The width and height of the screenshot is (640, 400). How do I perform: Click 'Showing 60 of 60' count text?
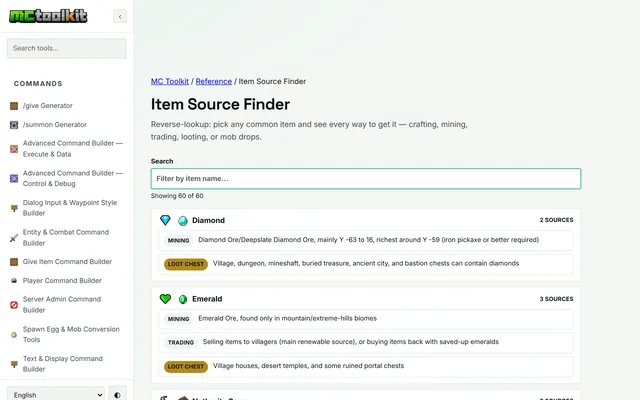click(177, 196)
